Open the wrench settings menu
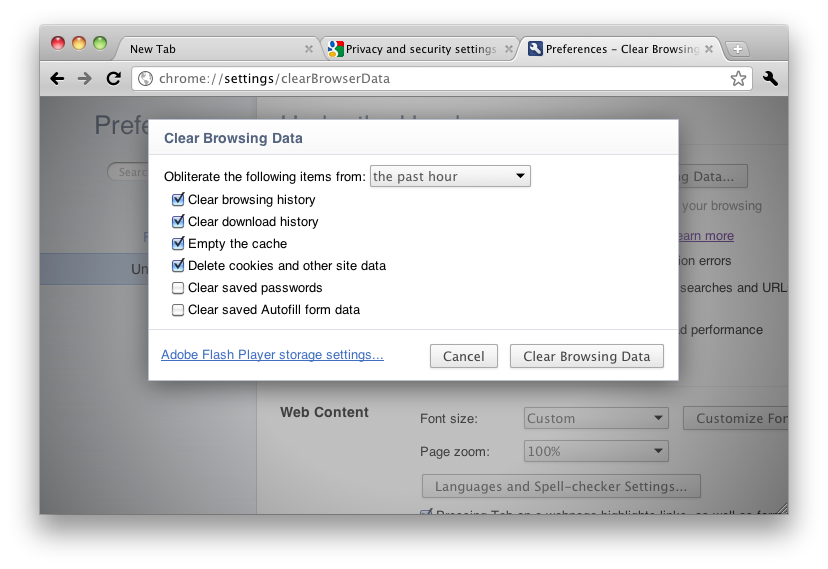 point(770,79)
